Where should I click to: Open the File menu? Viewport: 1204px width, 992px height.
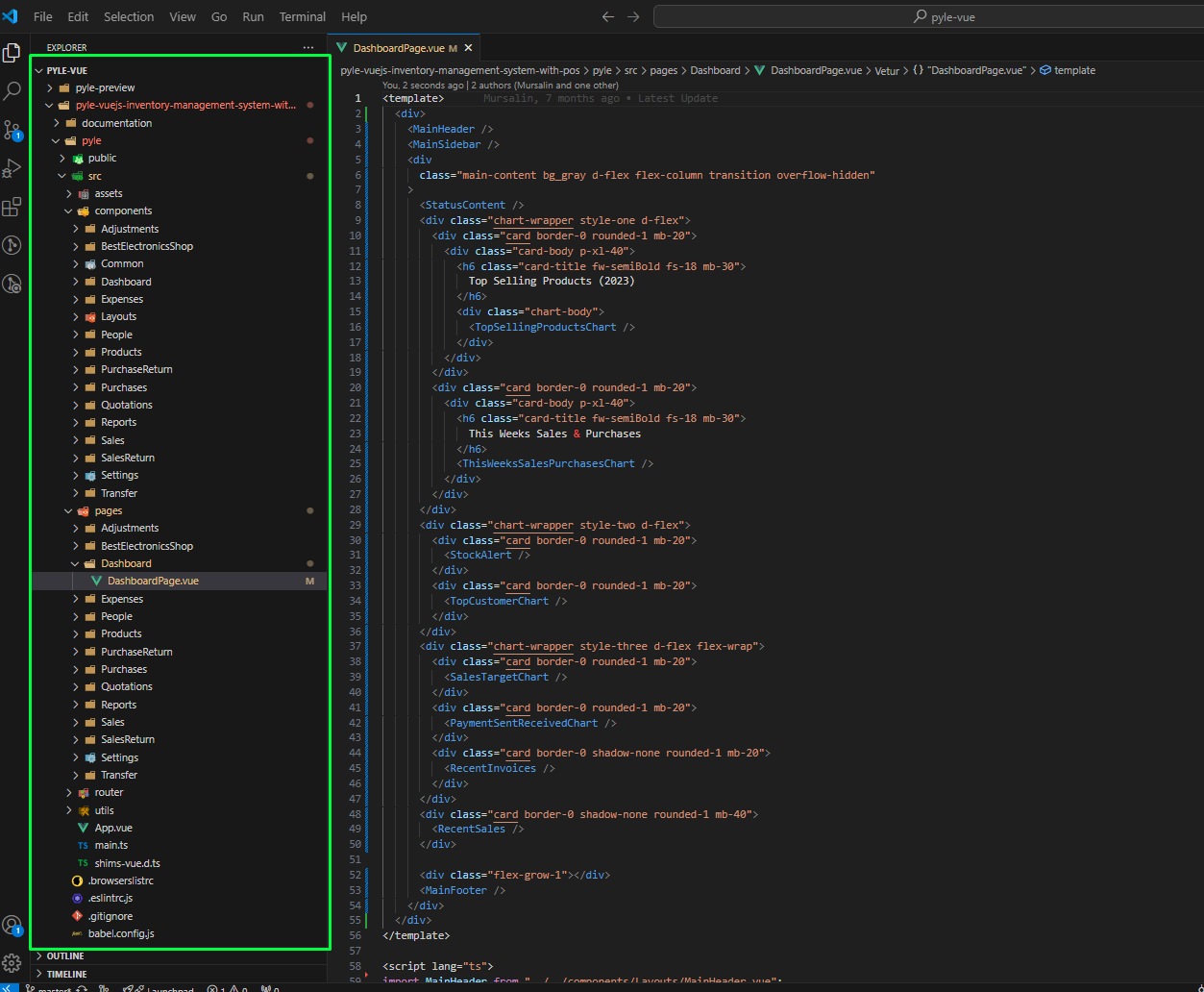[x=43, y=16]
